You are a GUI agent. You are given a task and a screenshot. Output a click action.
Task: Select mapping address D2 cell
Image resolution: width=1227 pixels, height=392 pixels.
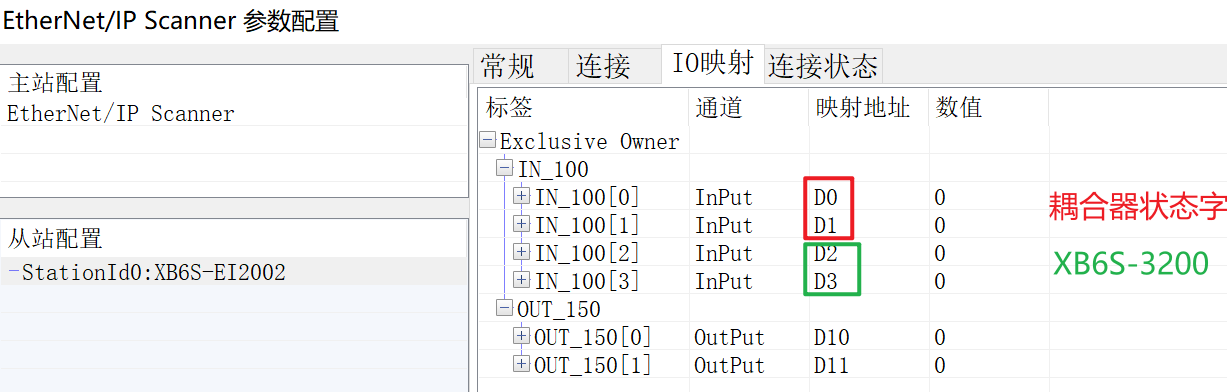click(825, 254)
